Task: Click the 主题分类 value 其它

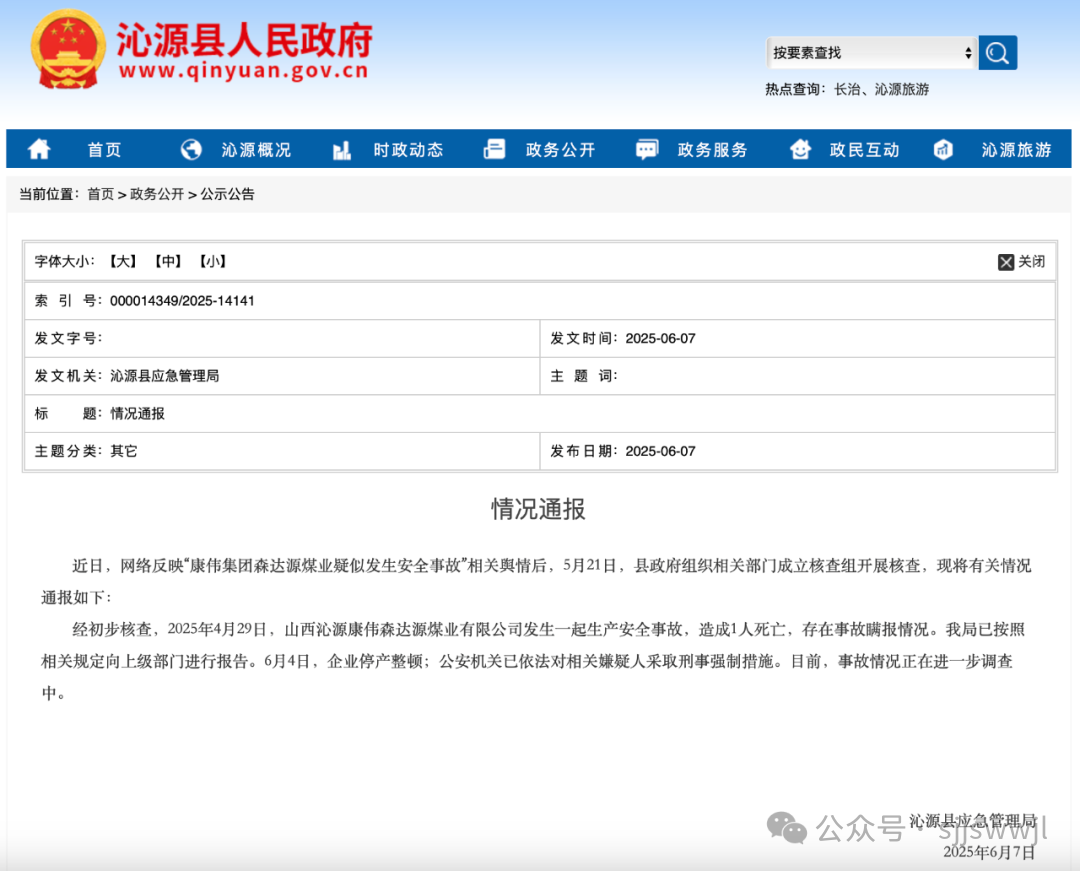Action: click(124, 451)
